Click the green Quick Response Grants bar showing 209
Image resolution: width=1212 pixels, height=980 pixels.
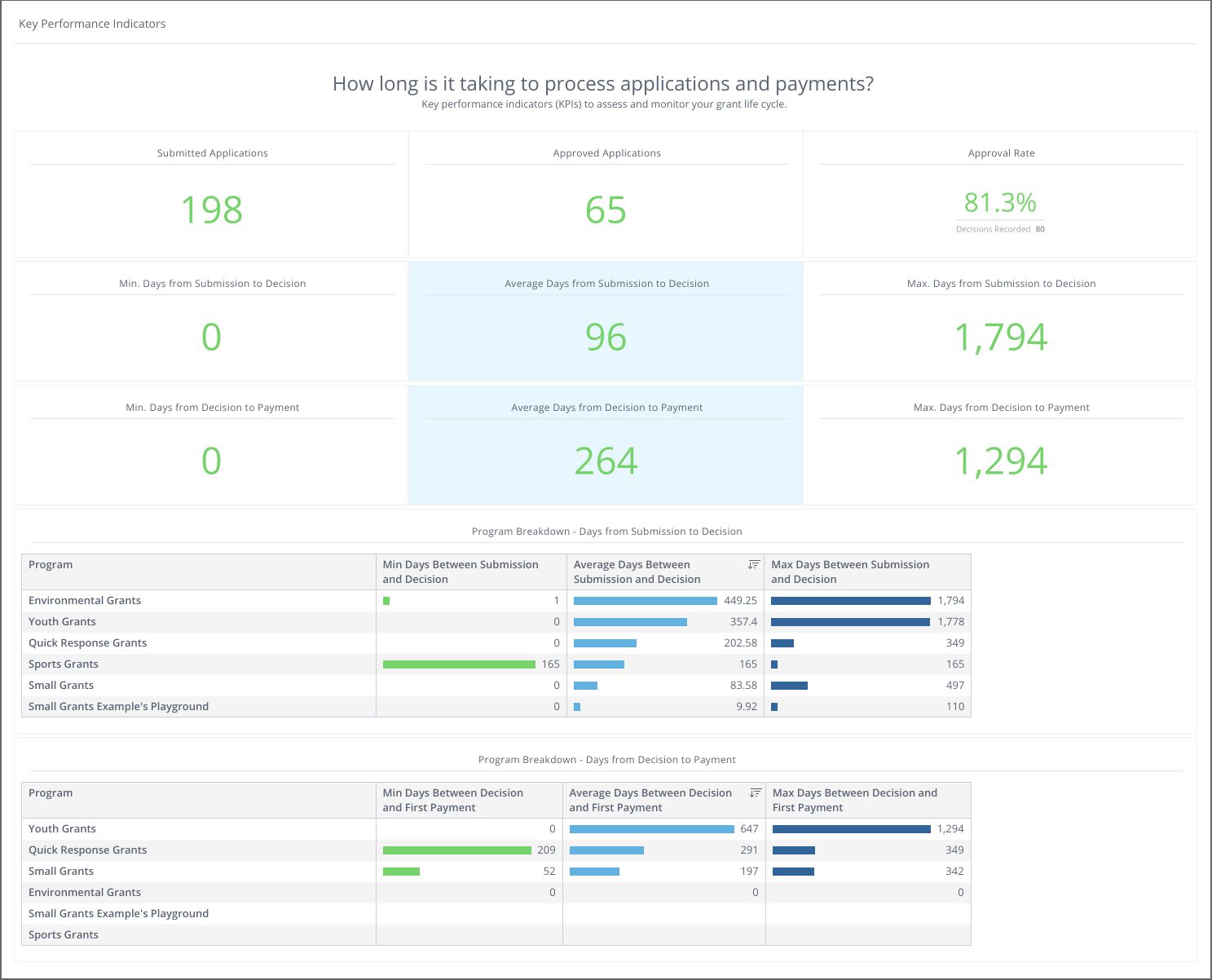[x=456, y=850]
